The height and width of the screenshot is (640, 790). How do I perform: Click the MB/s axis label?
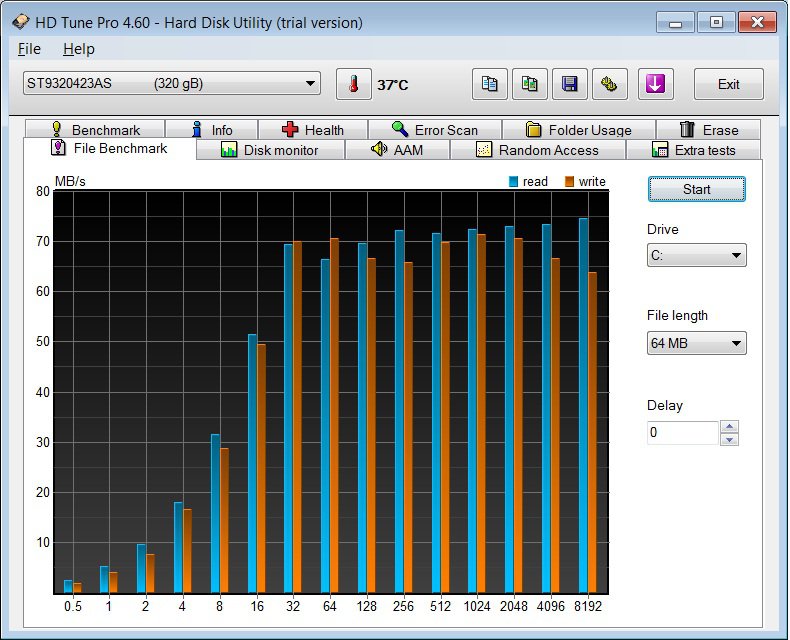(x=70, y=181)
